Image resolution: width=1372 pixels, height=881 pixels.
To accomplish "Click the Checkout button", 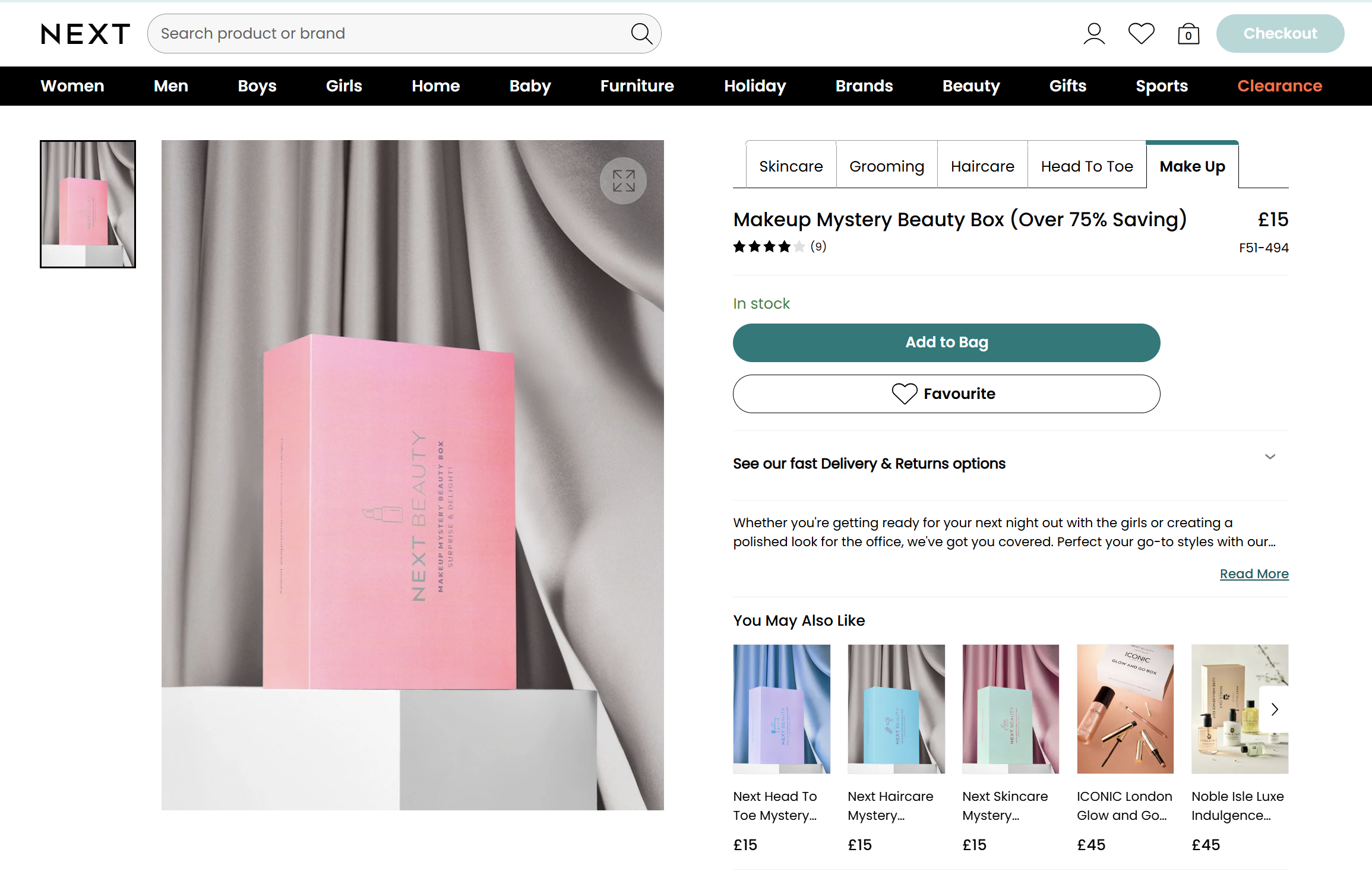I will pyautogui.click(x=1280, y=34).
